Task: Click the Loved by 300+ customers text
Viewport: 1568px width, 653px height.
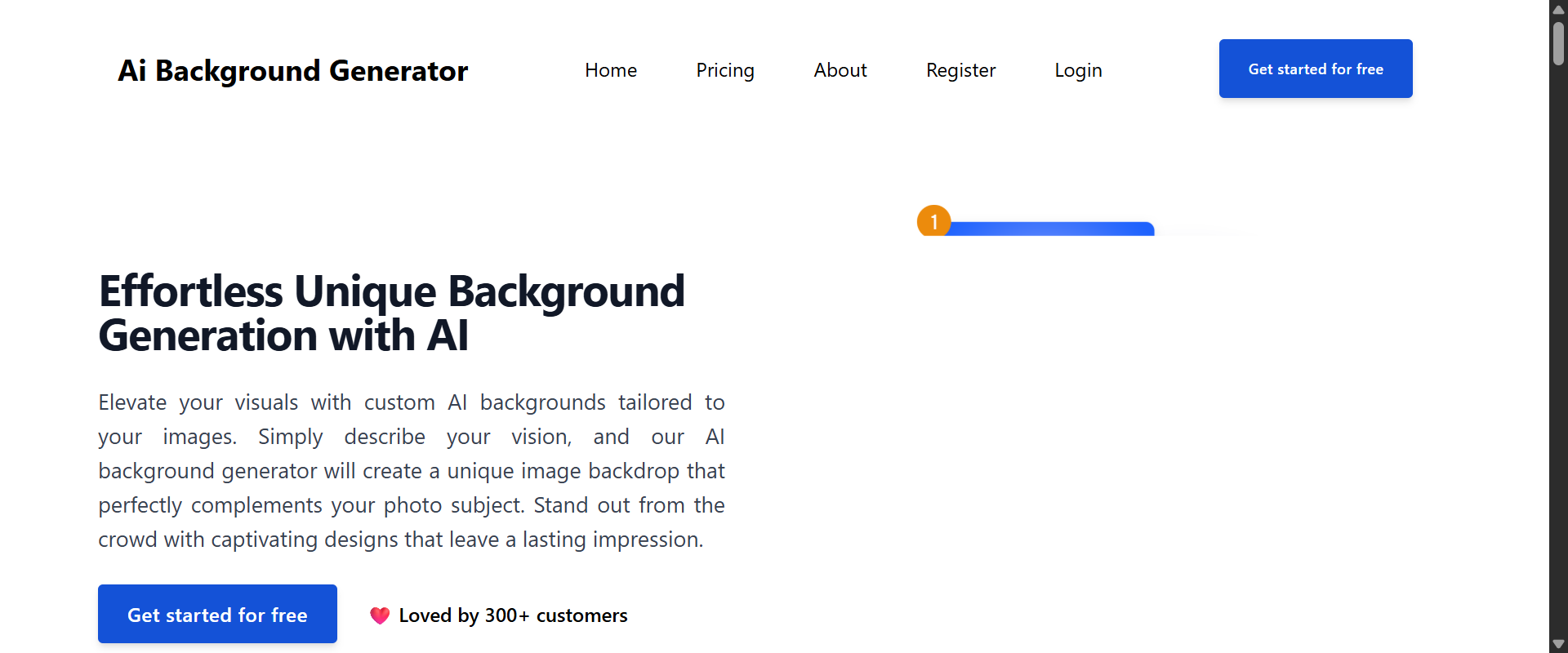Action: coord(513,615)
